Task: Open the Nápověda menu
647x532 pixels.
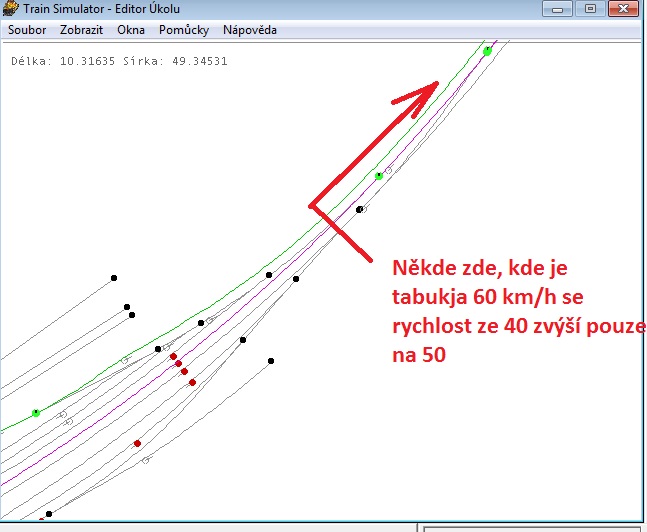Action: tap(250, 30)
